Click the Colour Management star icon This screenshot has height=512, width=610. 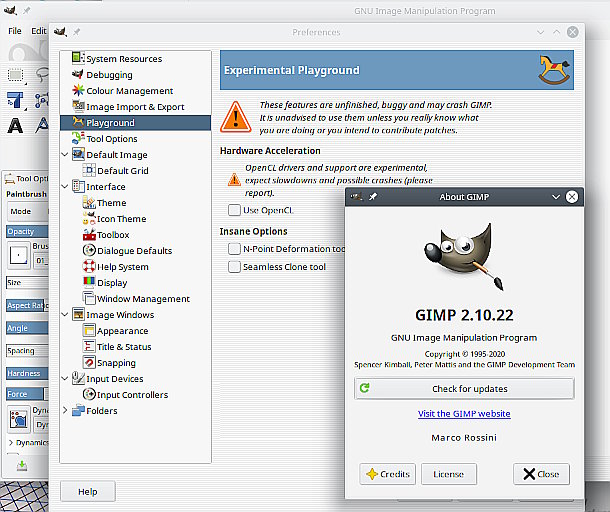tap(78, 90)
